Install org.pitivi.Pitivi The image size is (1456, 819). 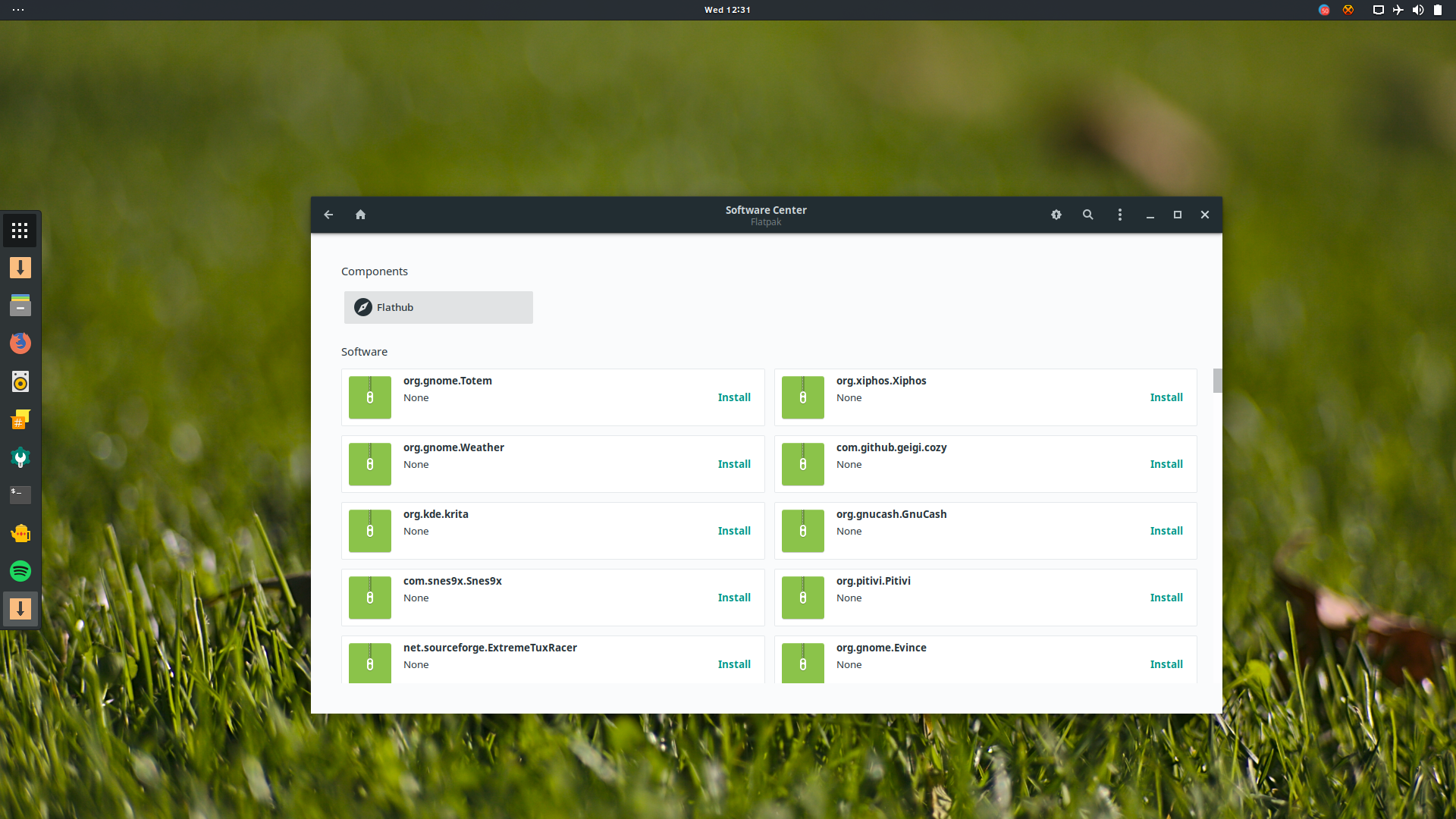[x=1166, y=598]
